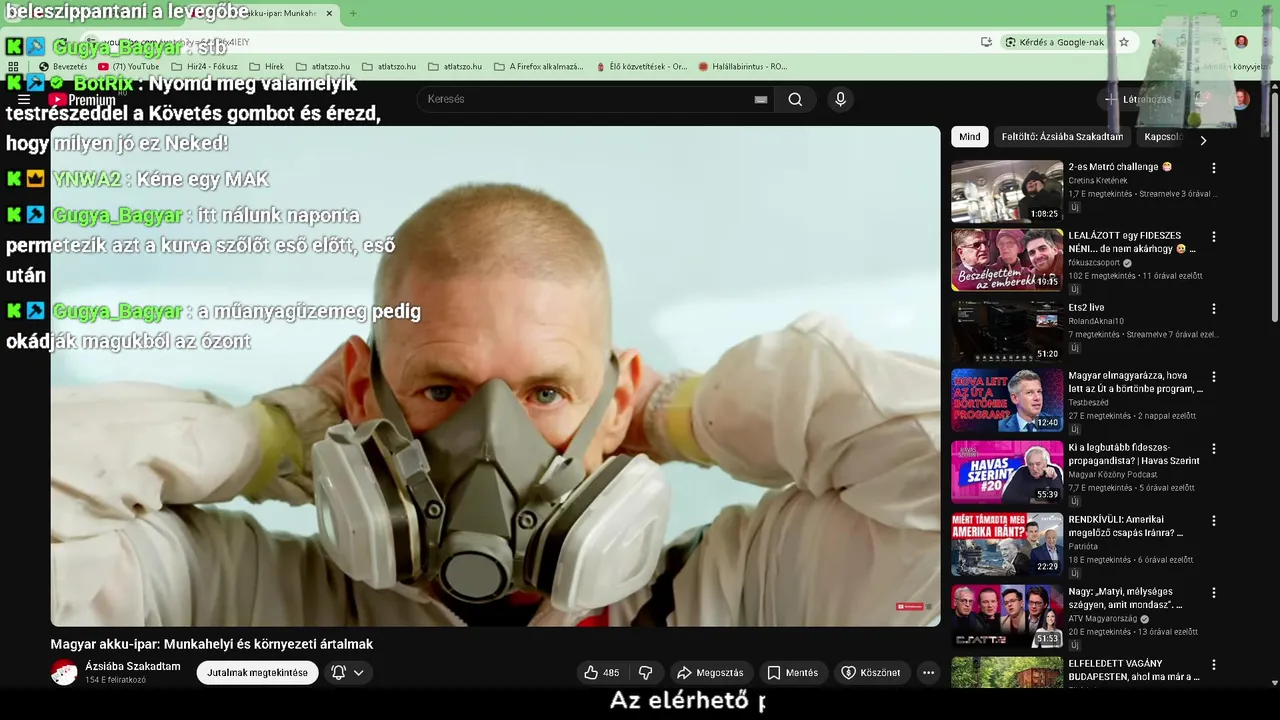Click Kérdés a Google-nak in address bar
1280x720 pixels.
(1054, 42)
